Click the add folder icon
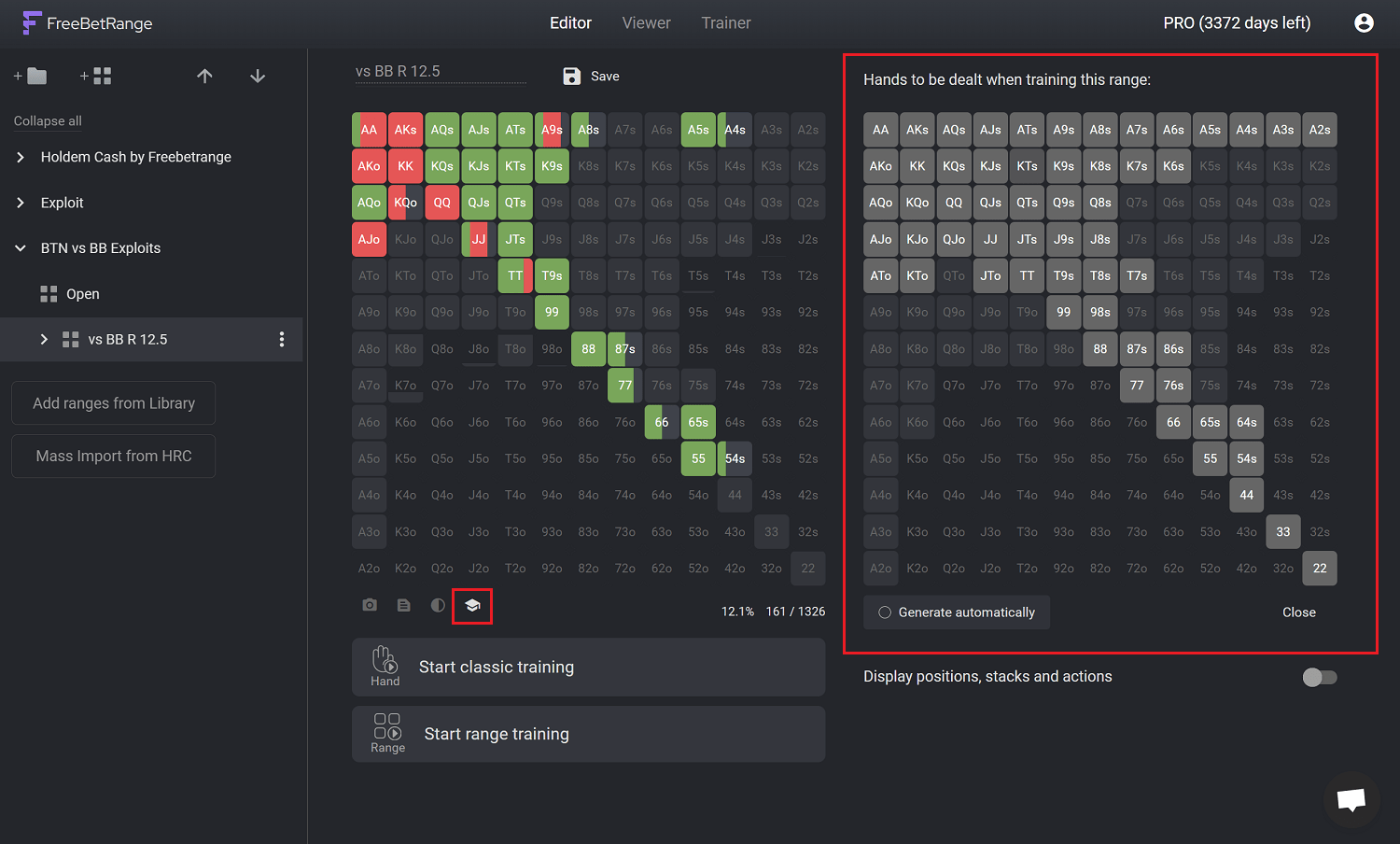 click(32, 76)
